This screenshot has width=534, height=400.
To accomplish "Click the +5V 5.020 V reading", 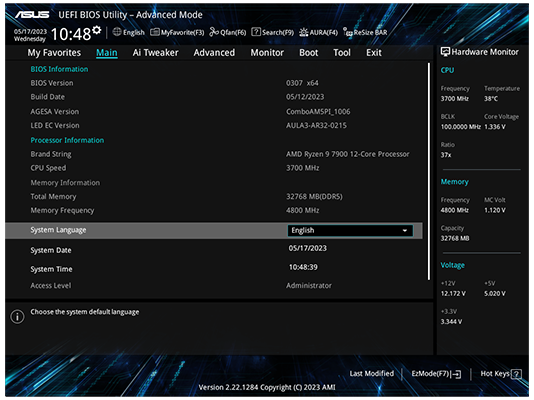I will pyautogui.click(x=495, y=294).
